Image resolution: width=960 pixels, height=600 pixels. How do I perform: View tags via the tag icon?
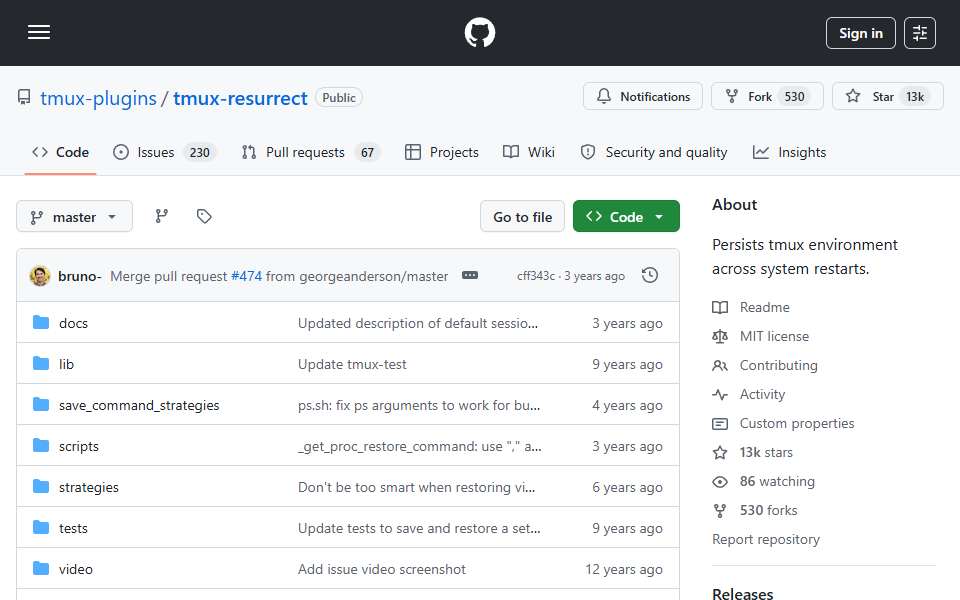[204, 216]
